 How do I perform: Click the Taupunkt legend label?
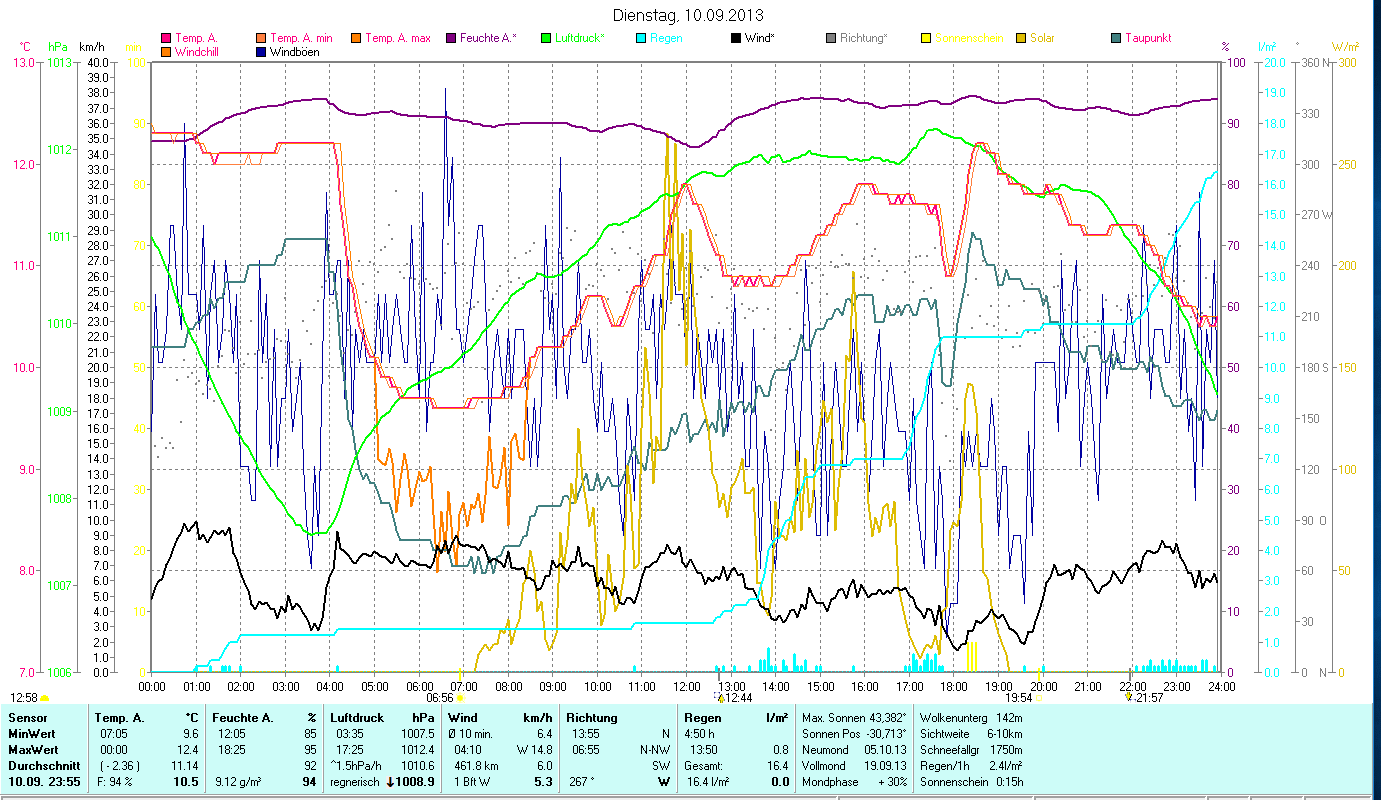coord(1148,38)
